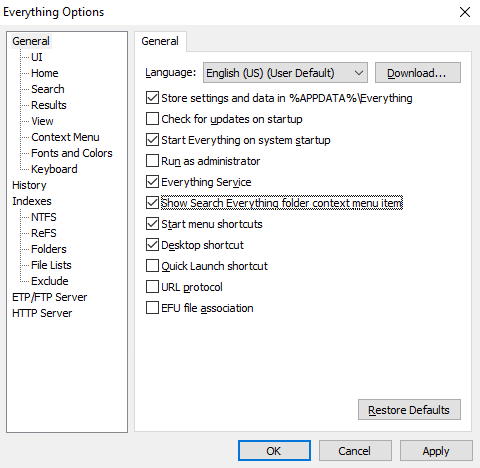Select the Exclude tree item
Screen dimensions: 480x468
tap(50, 281)
